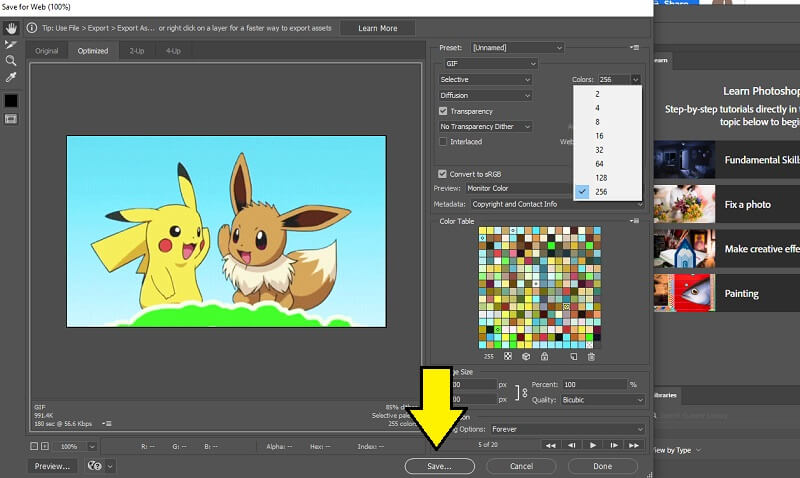Click the Preview... button
800x478 pixels.
click(x=52, y=466)
